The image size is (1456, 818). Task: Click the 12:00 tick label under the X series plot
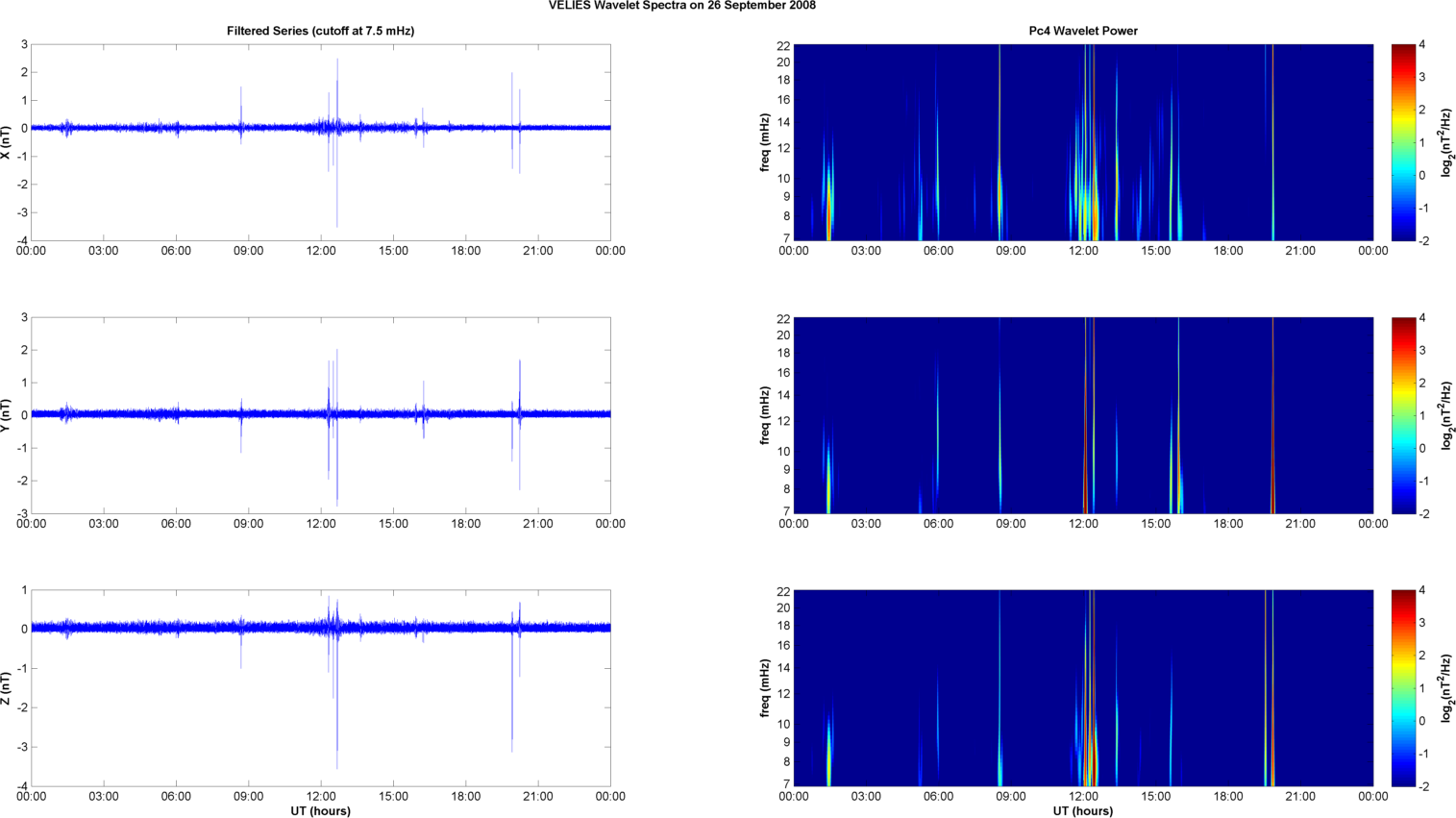pyautogui.click(x=321, y=251)
